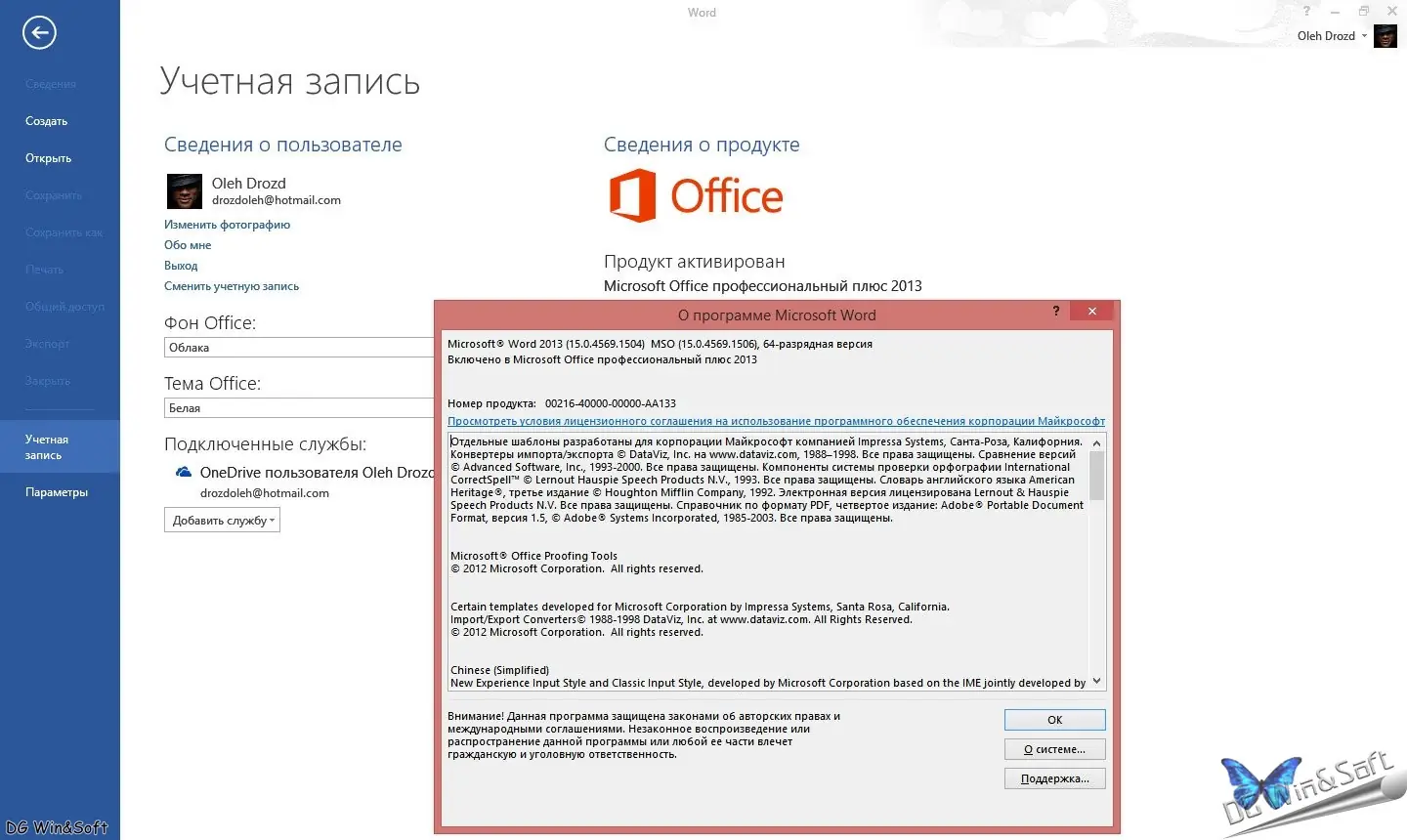Select Общий доступ in the backstage menu
1407x840 pixels.
coord(64,307)
